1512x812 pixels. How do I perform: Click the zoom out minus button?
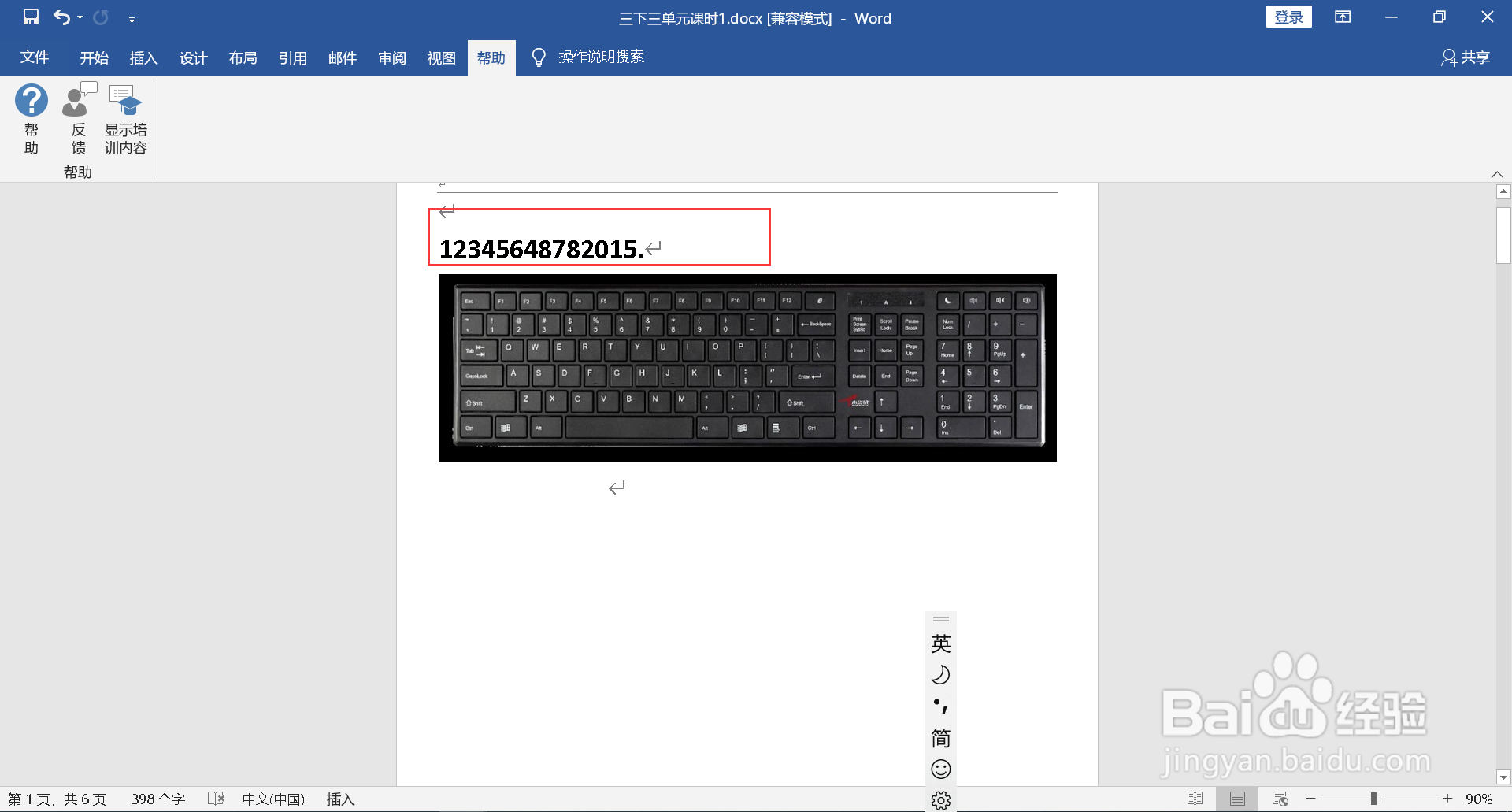(x=1310, y=799)
